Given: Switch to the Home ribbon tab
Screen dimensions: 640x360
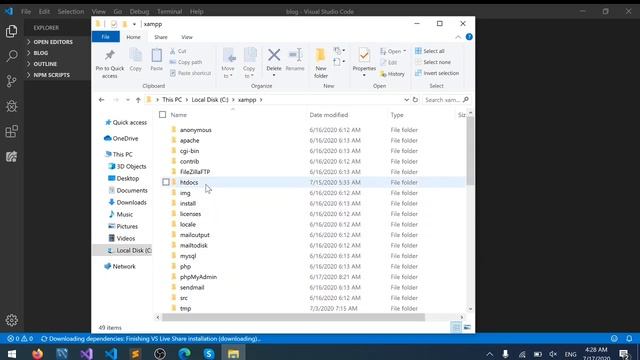Looking at the screenshot, I should coord(133,37).
